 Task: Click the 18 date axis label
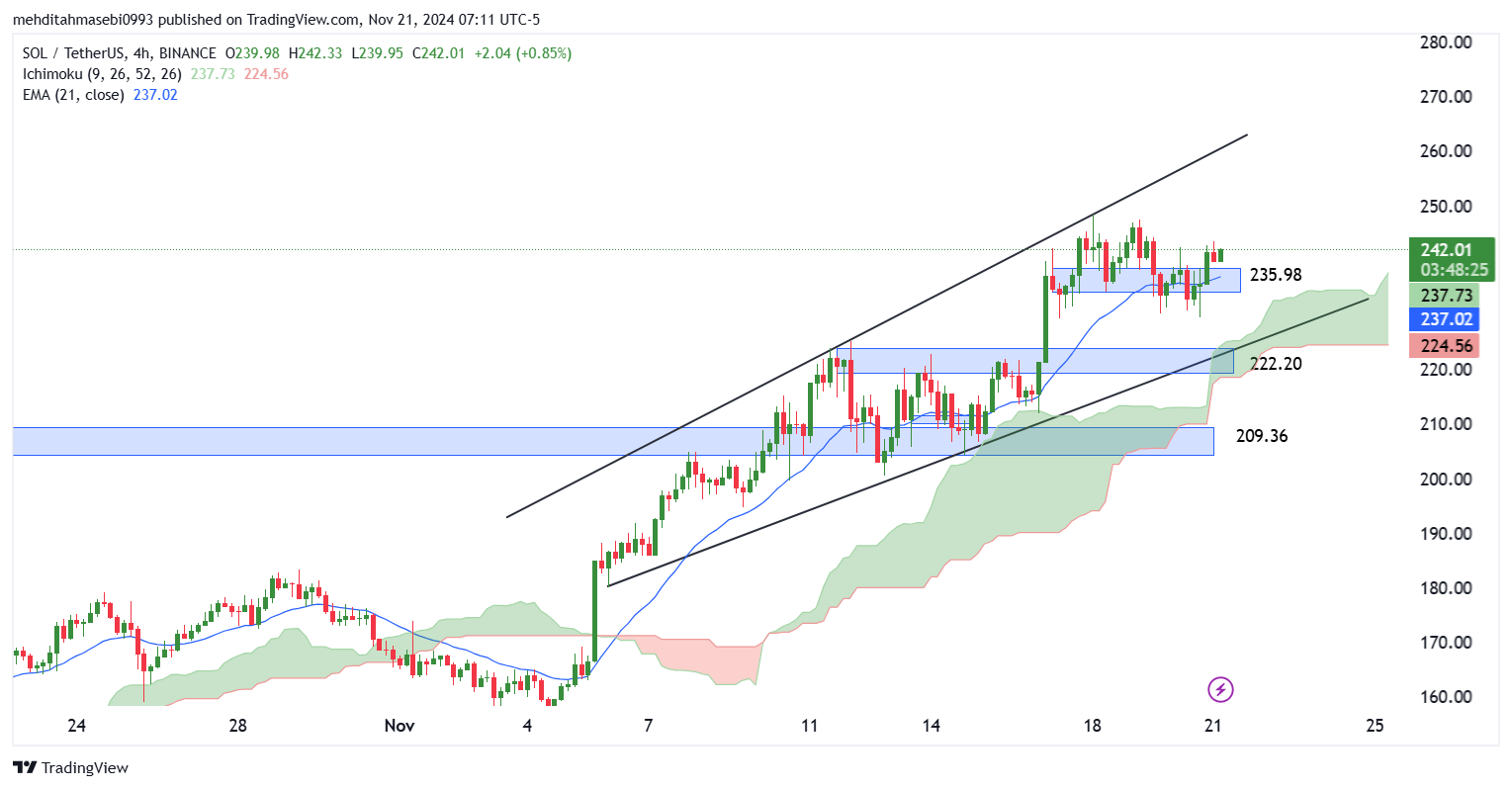[x=1092, y=726]
